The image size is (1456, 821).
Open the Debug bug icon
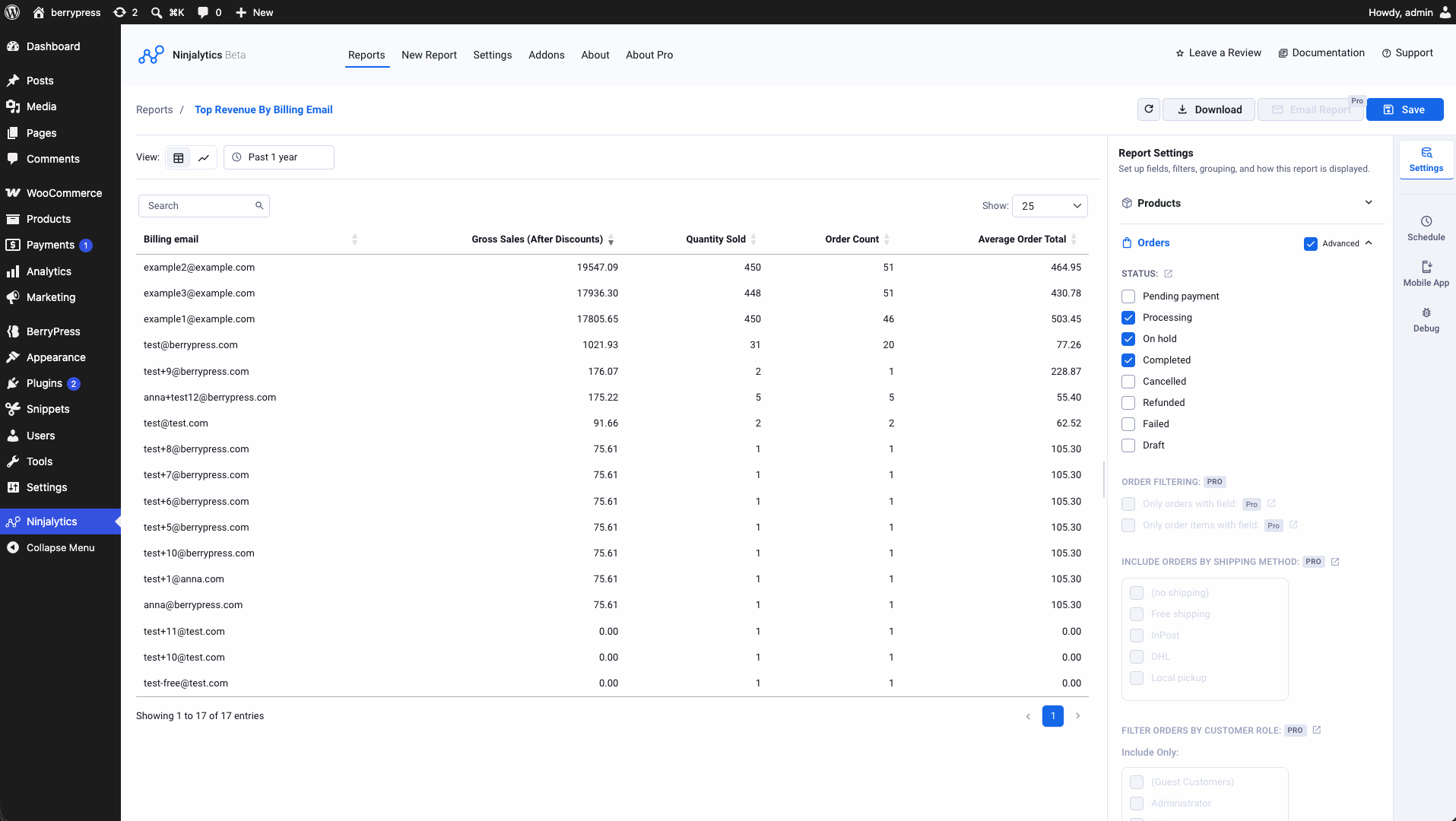pos(1426,312)
